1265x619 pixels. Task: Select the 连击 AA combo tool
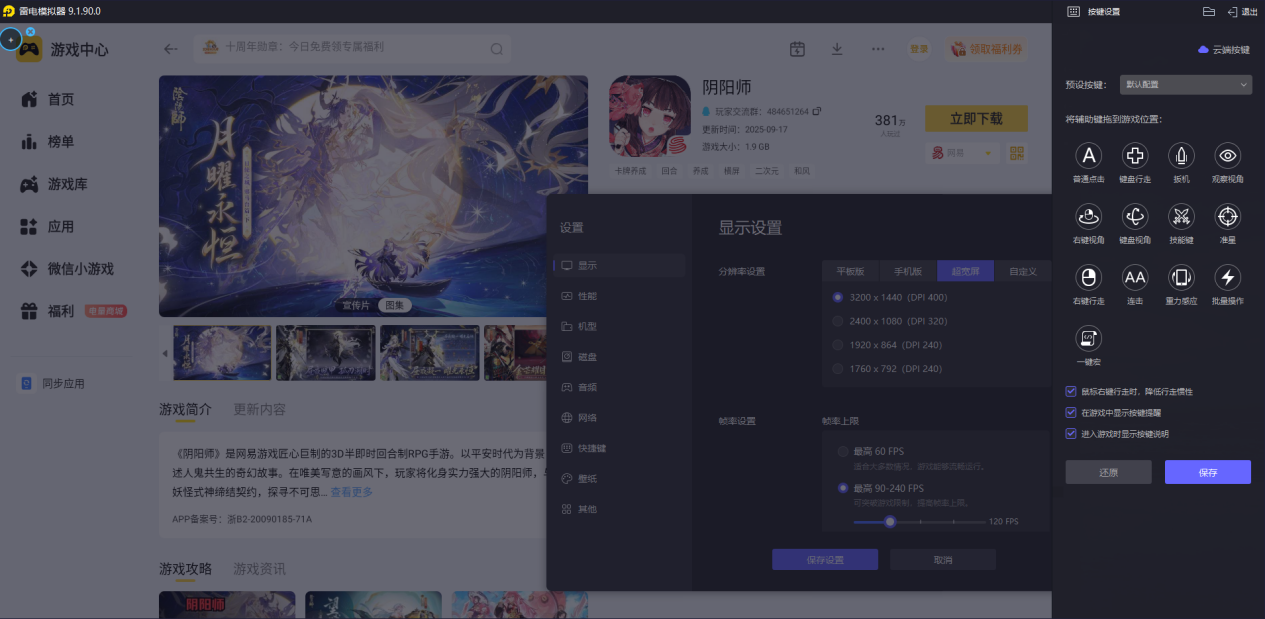click(1135, 277)
